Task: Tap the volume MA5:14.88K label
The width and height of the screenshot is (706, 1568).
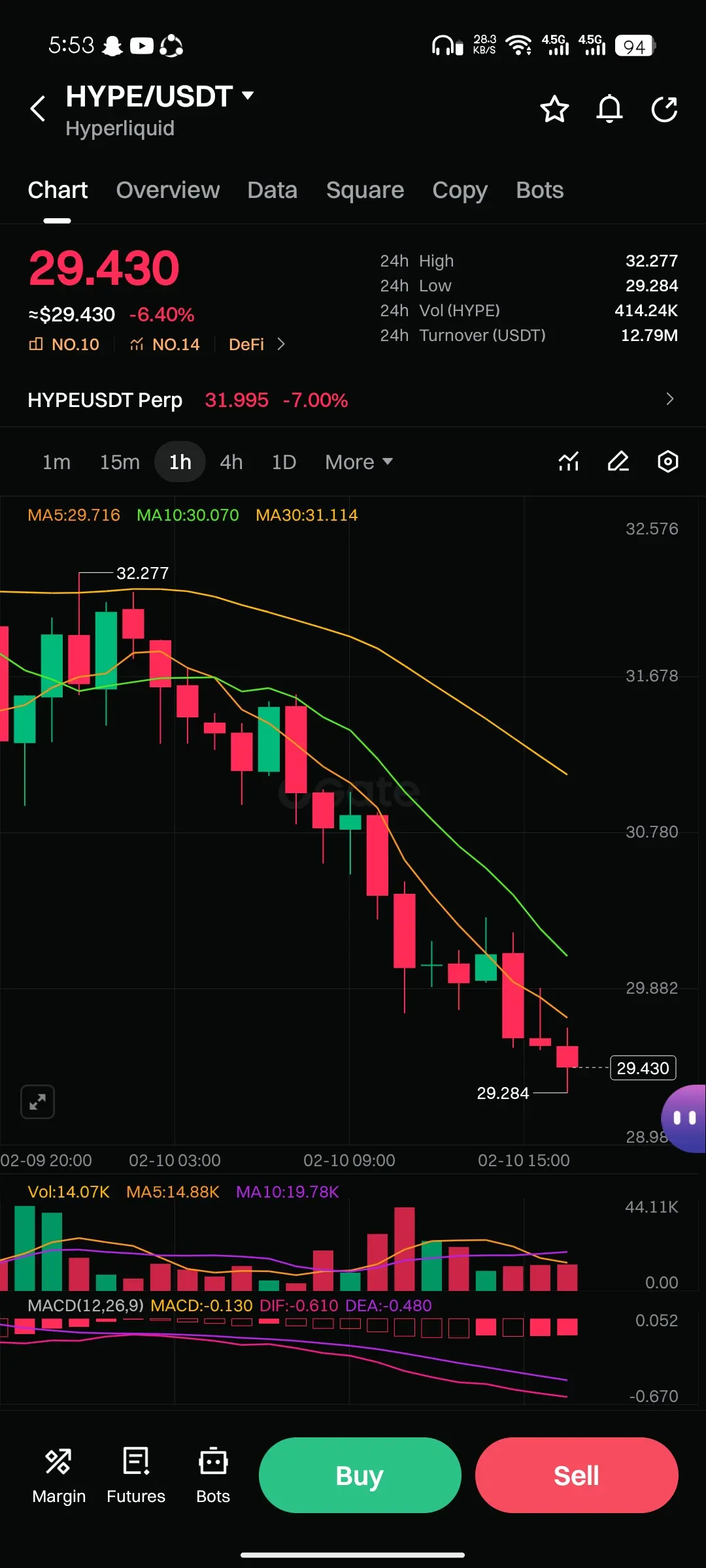Action: pos(173,1192)
